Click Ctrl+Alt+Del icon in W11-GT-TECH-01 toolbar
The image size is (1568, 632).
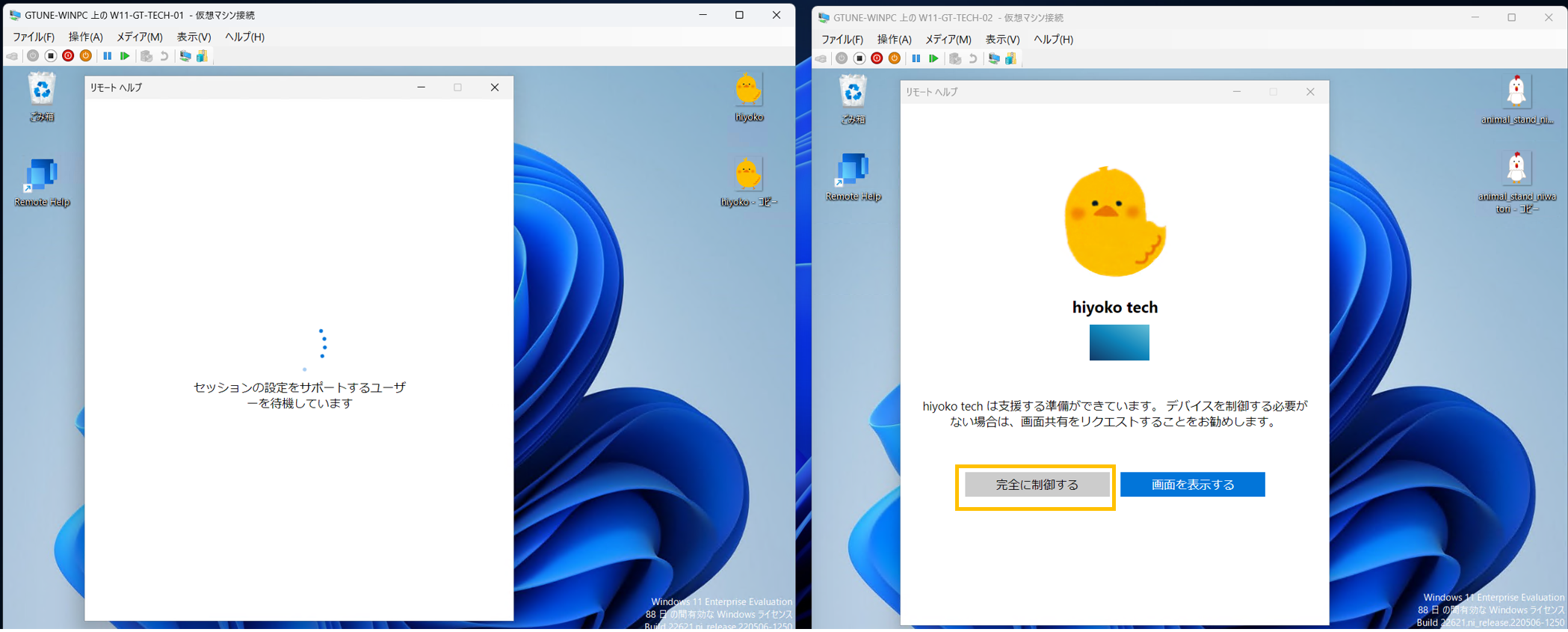(x=13, y=56)
